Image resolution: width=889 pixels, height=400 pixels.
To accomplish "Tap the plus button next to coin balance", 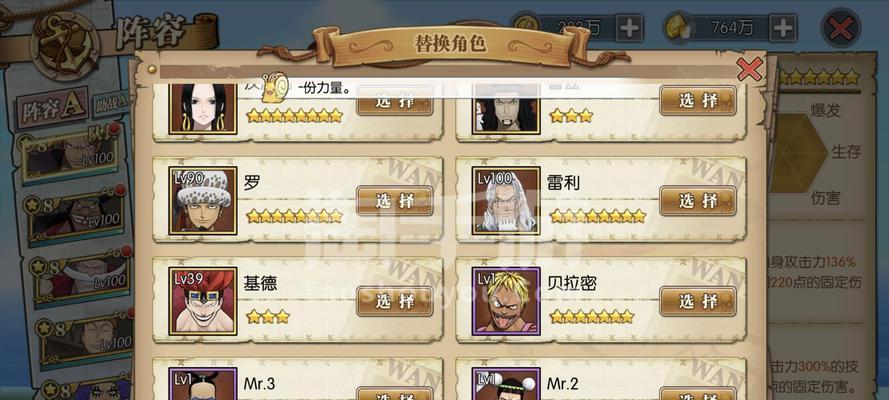I will point(629,28).
